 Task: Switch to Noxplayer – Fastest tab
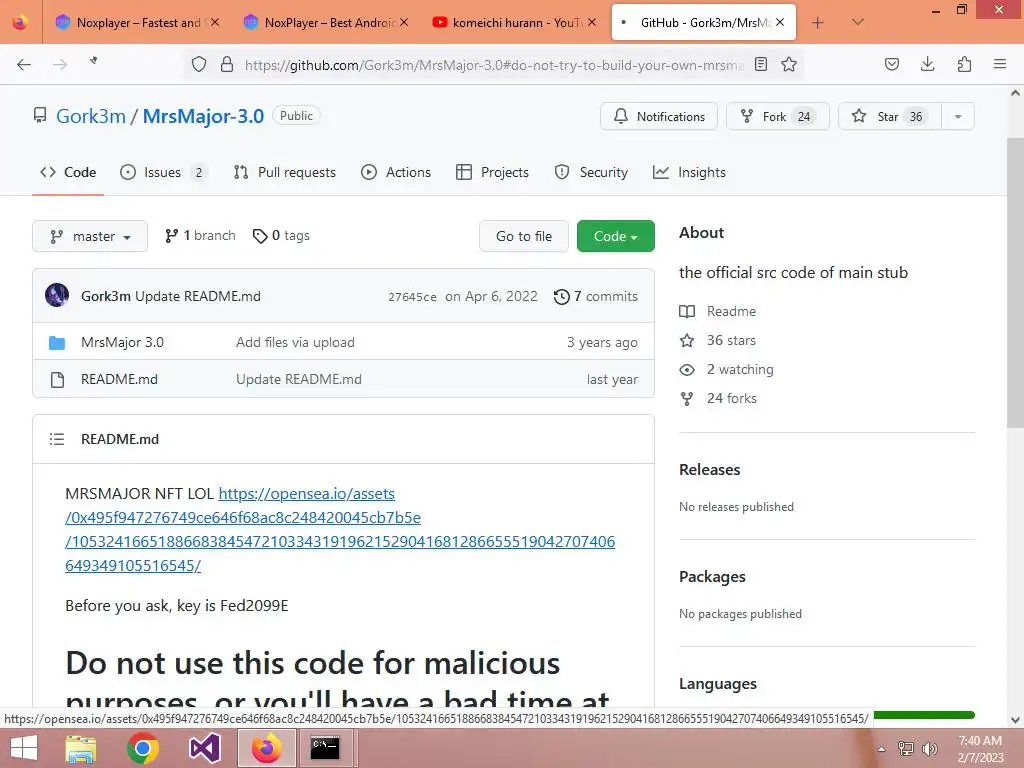pyautogui.click(x=138, y=23)
